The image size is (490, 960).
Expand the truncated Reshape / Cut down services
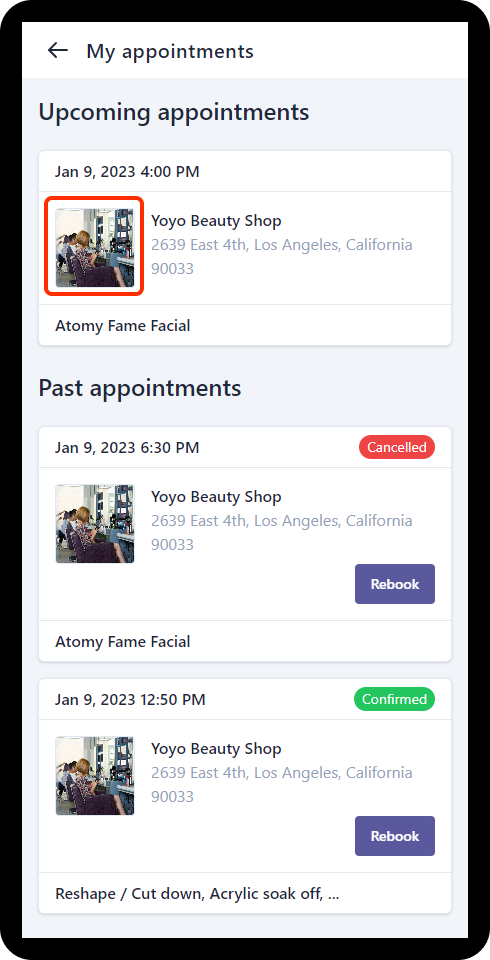pyautogui.click(x=197, y=894)
